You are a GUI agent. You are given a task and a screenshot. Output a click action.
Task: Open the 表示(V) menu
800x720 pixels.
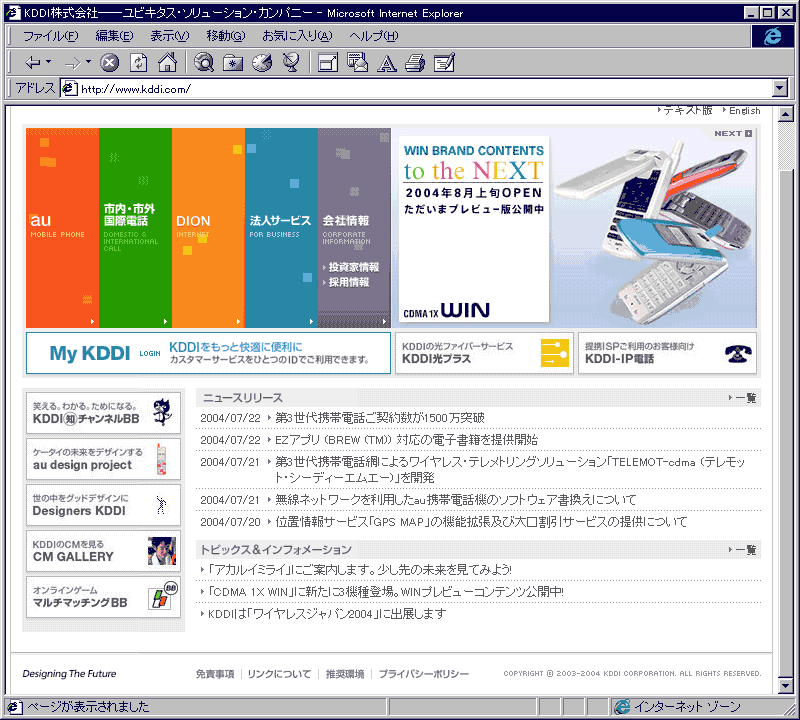click(x=169, y=36)
